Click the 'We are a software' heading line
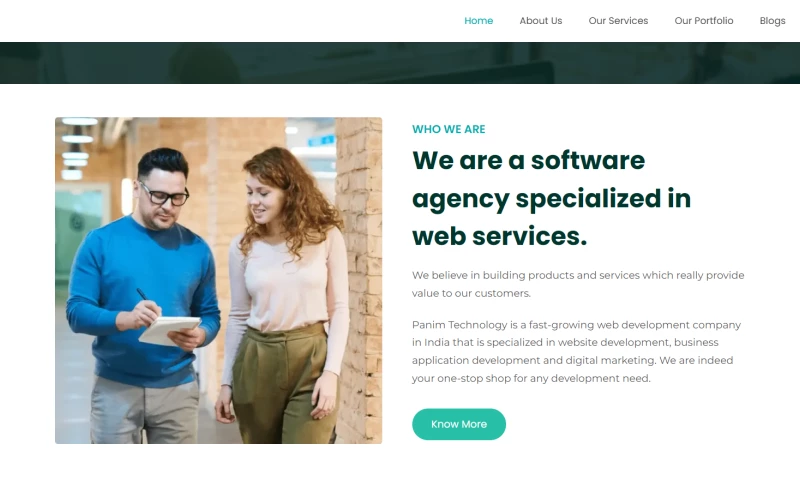800x480 pixels. coord(528,160)
